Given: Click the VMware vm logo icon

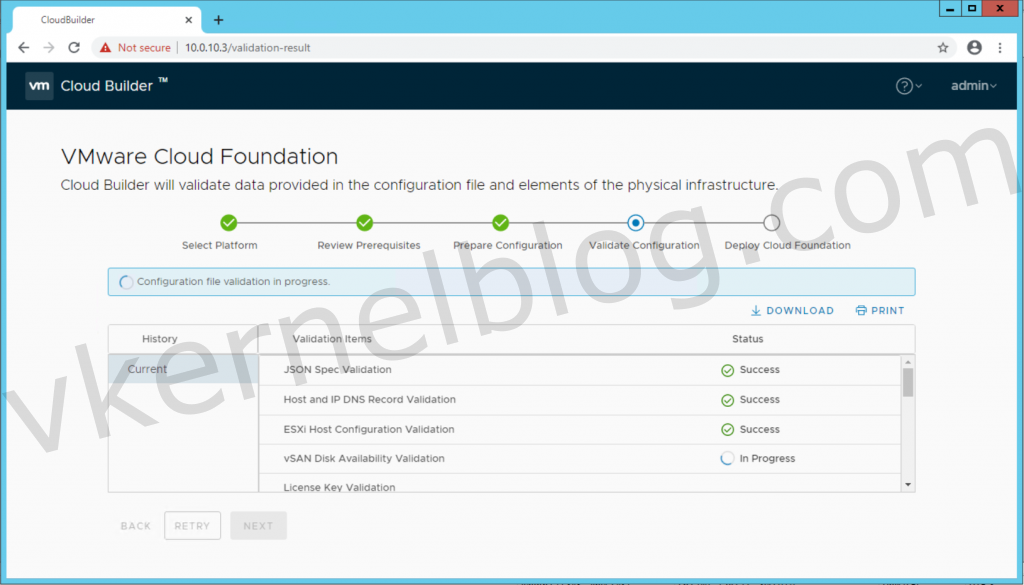Looking at the screenshot, I should pos(39,86).
